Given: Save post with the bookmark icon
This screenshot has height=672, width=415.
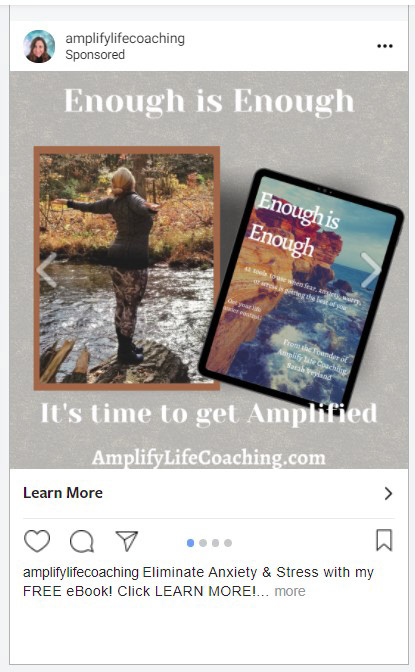Looking at the screenshot, I should pos(384,540).
